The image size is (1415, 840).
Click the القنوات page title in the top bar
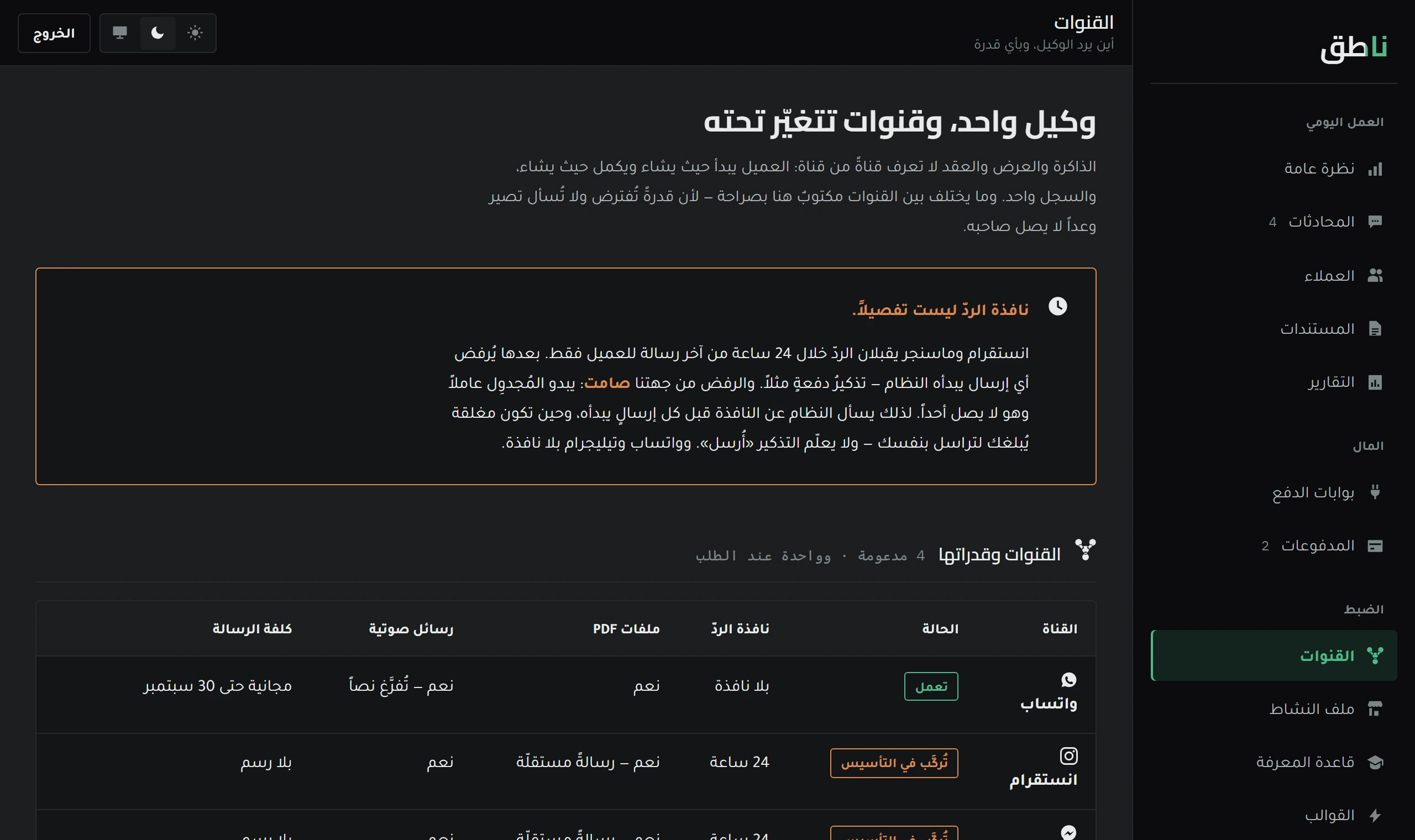1083,23
